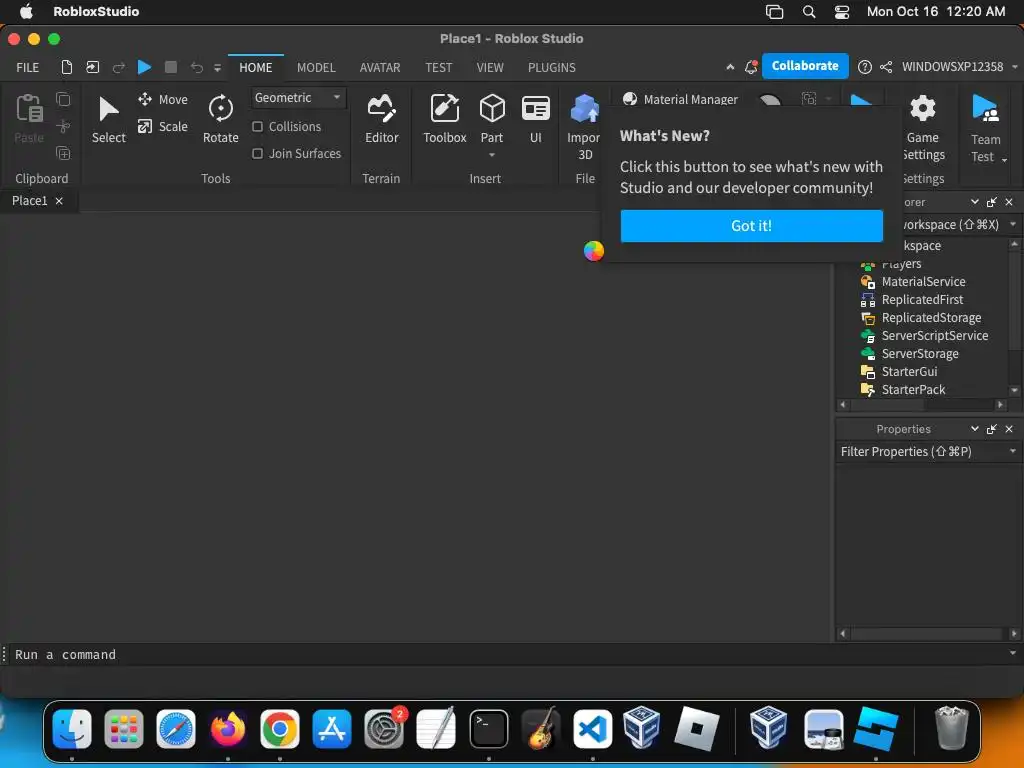Click the Paste clipboard icon
This screenshot has width=1024, height=768.
click(x=29, y=108)
